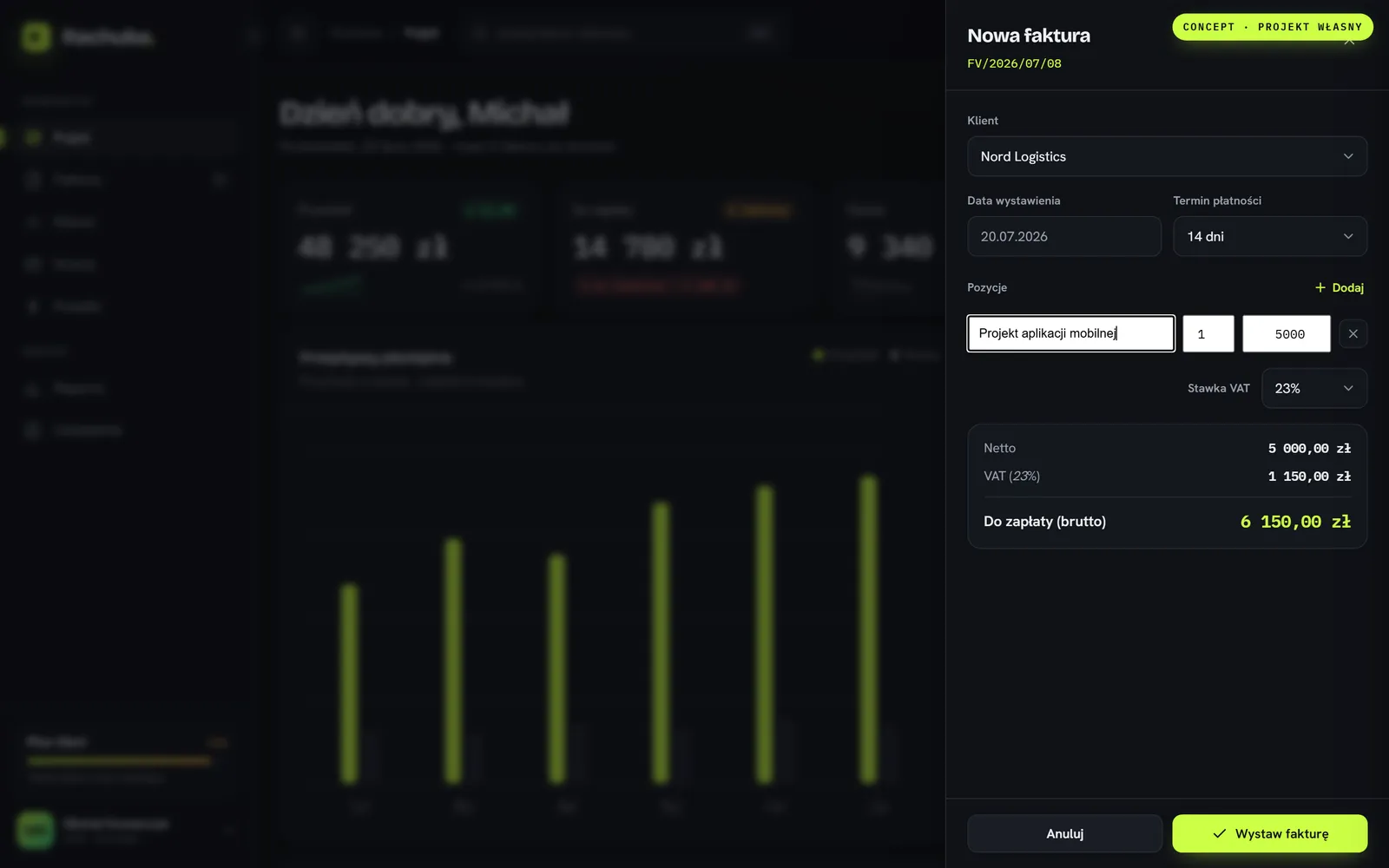Add a new position with plus Dodaj
The image size is (1389, 868).
click(x=1340, y=287)
